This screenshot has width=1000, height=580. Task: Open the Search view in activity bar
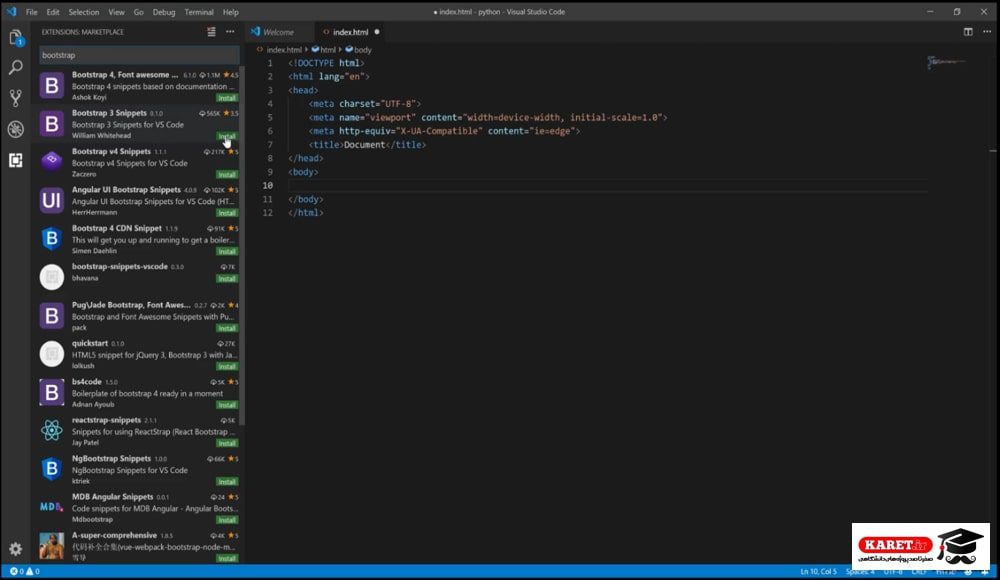coord(16,67)
